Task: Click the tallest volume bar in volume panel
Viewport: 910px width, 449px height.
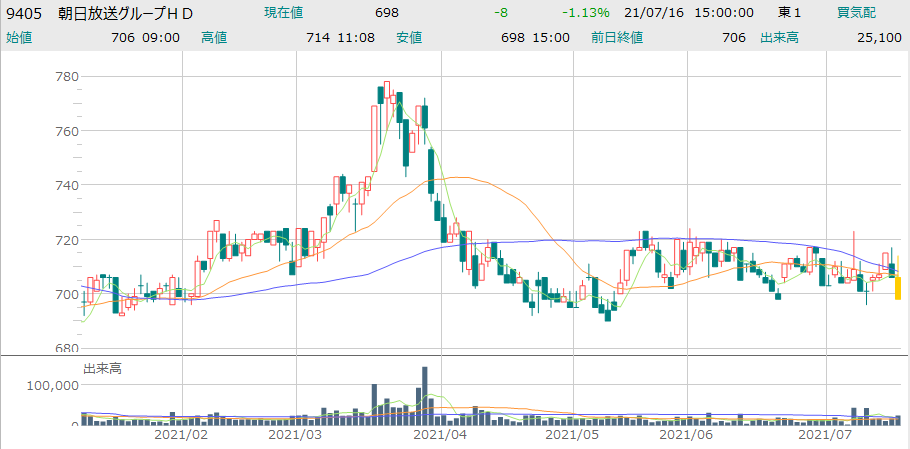Action: coord(424,395)
